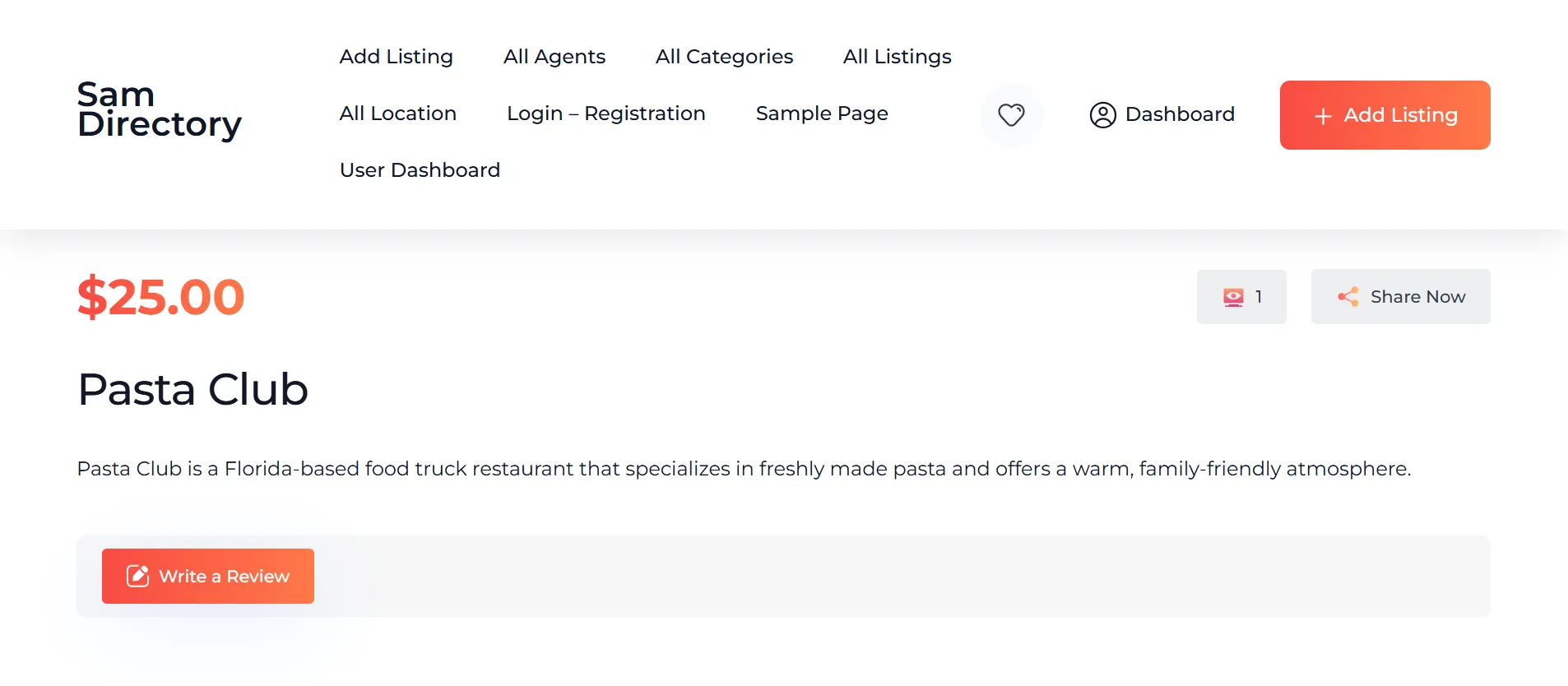The height and width of the screenshot is (686, 1568).
Task: Click the view count button showing 1
Action: click(1241, 297)
